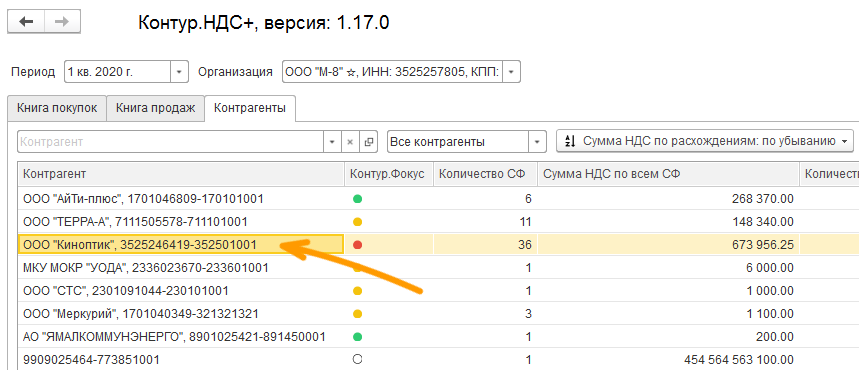Open the sort button 'Сумма НДС по расхождениям'
Viewport: 859px width, 370px height.
(x=705, y=142)
